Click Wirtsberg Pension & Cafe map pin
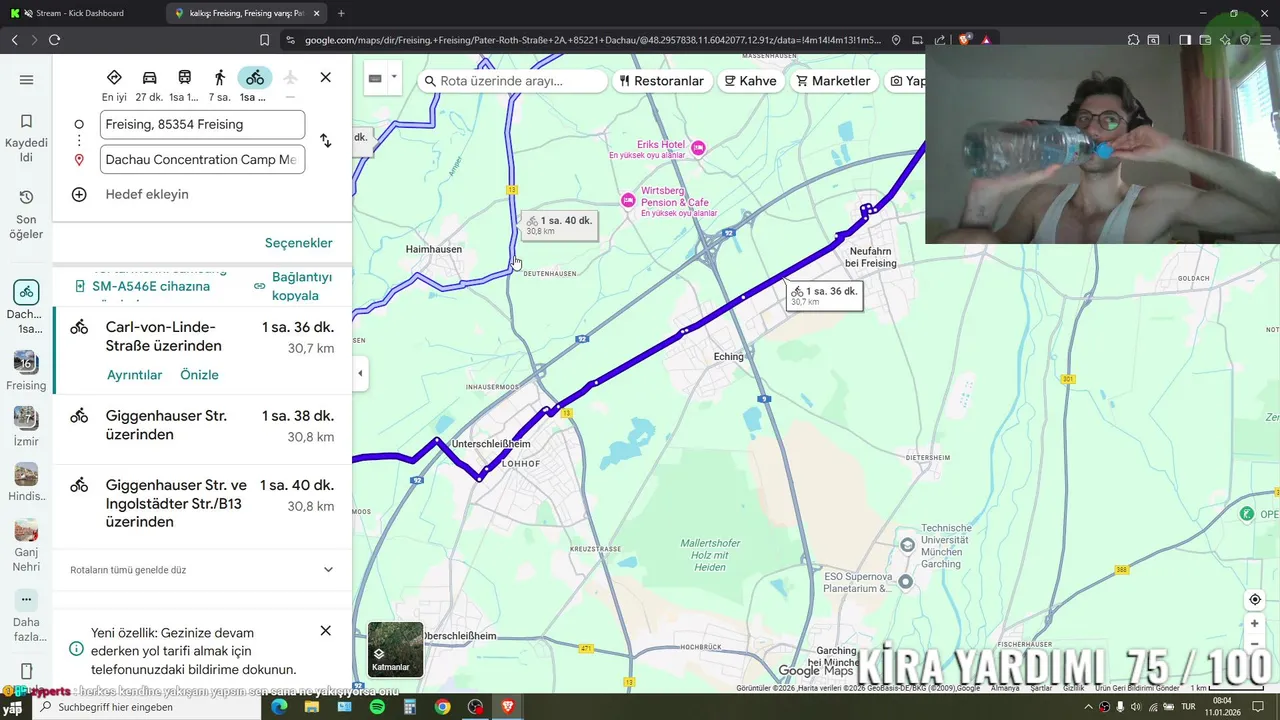This screenshot has width=1280, height=720. click(x=628, y=200)
